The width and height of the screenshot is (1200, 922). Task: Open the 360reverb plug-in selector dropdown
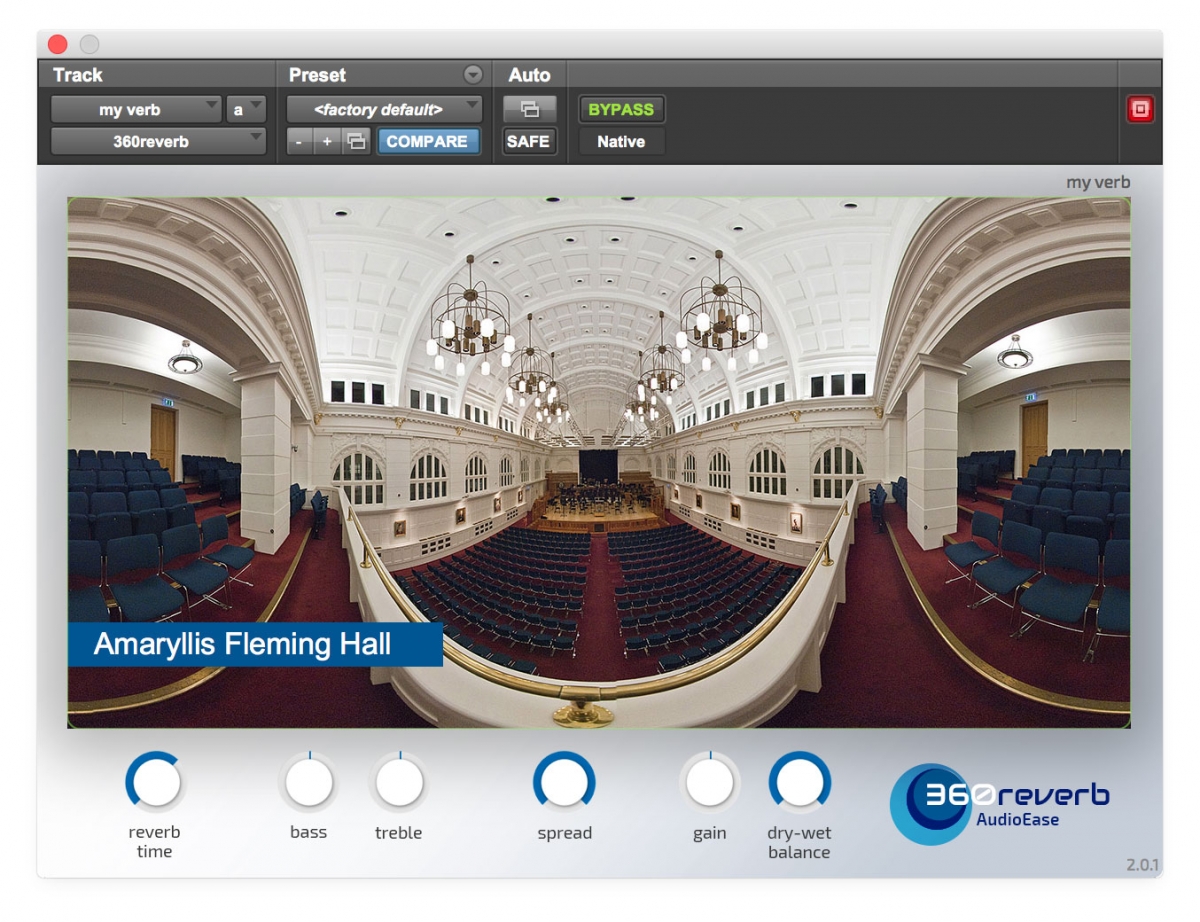(158, 141)
